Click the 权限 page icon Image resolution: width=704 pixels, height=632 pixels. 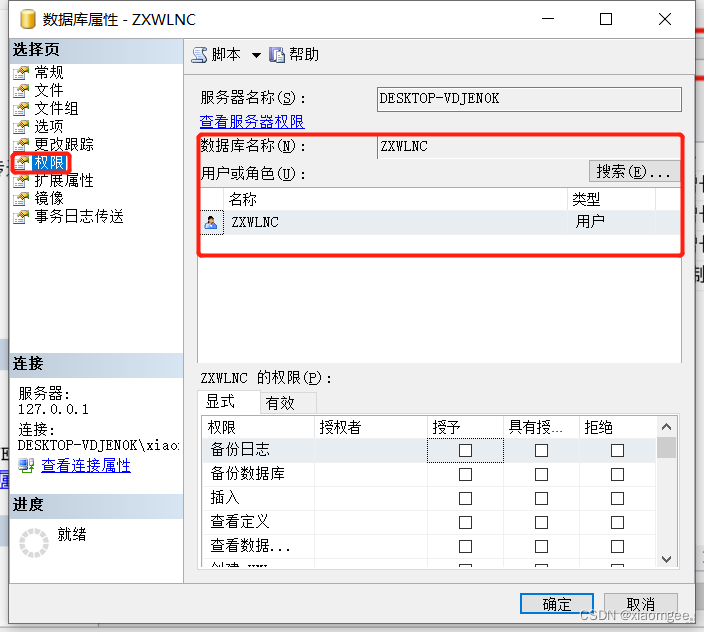21,162
